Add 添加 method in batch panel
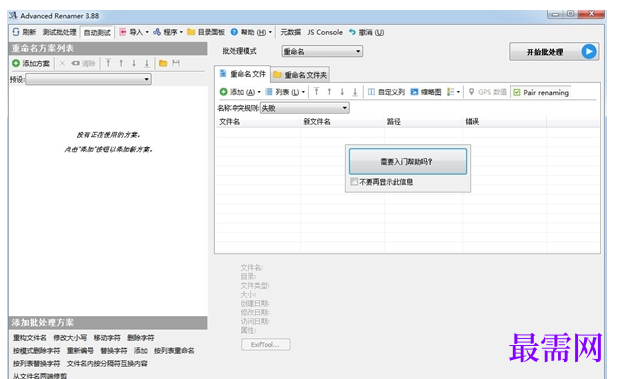Screen dimensions: 621x379 [141, 351]
